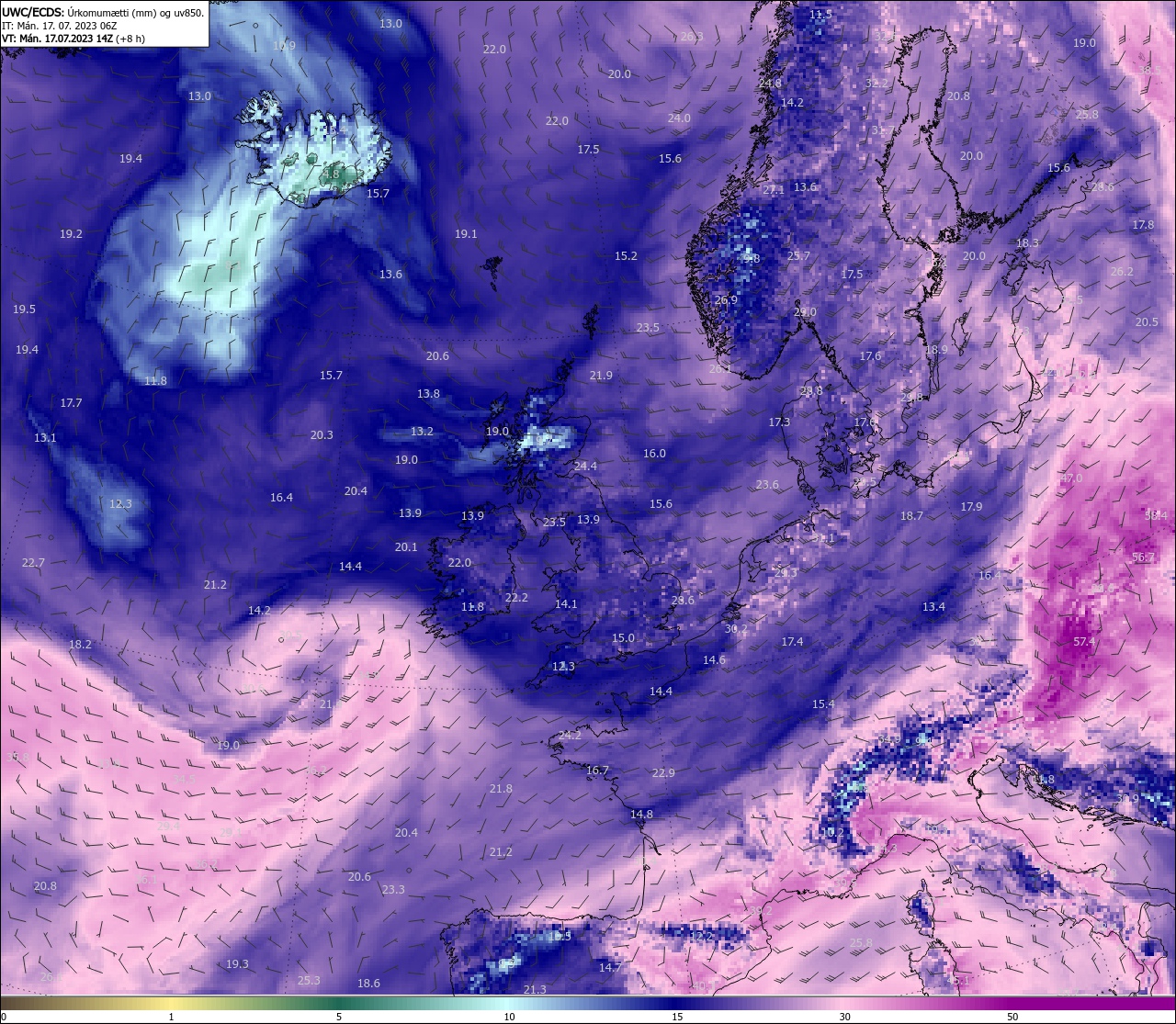Click the 29.0 value over southern Norway

(805, 312)
